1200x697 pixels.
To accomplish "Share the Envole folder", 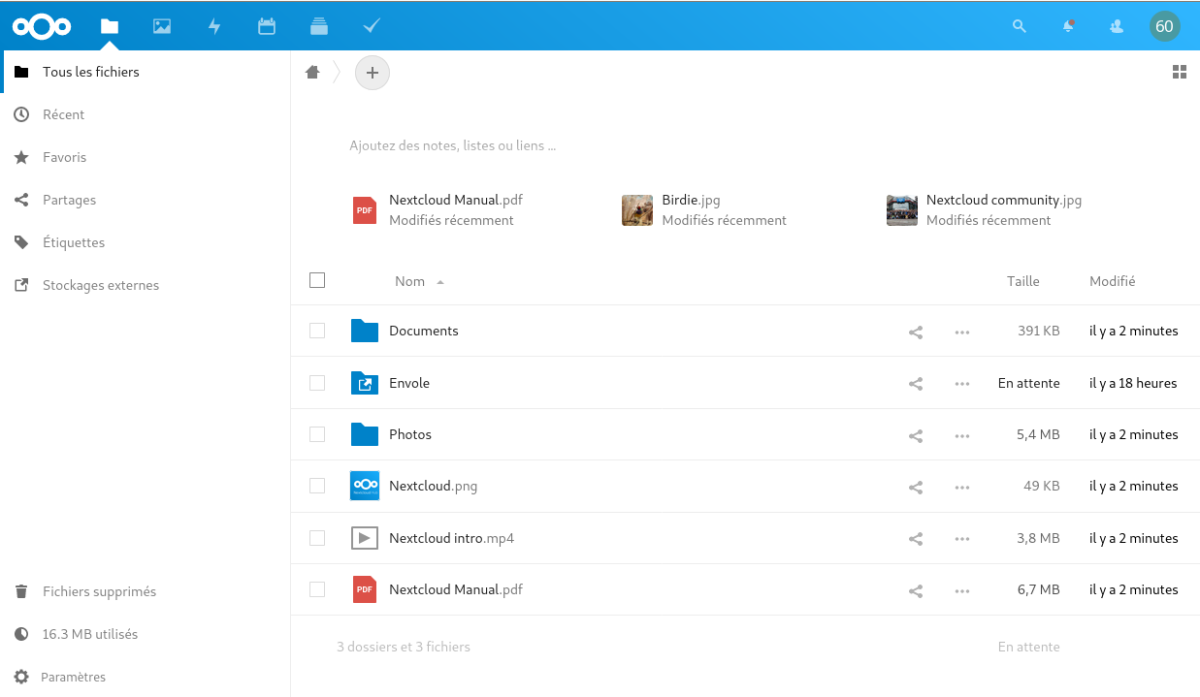I will coord(915,383).
